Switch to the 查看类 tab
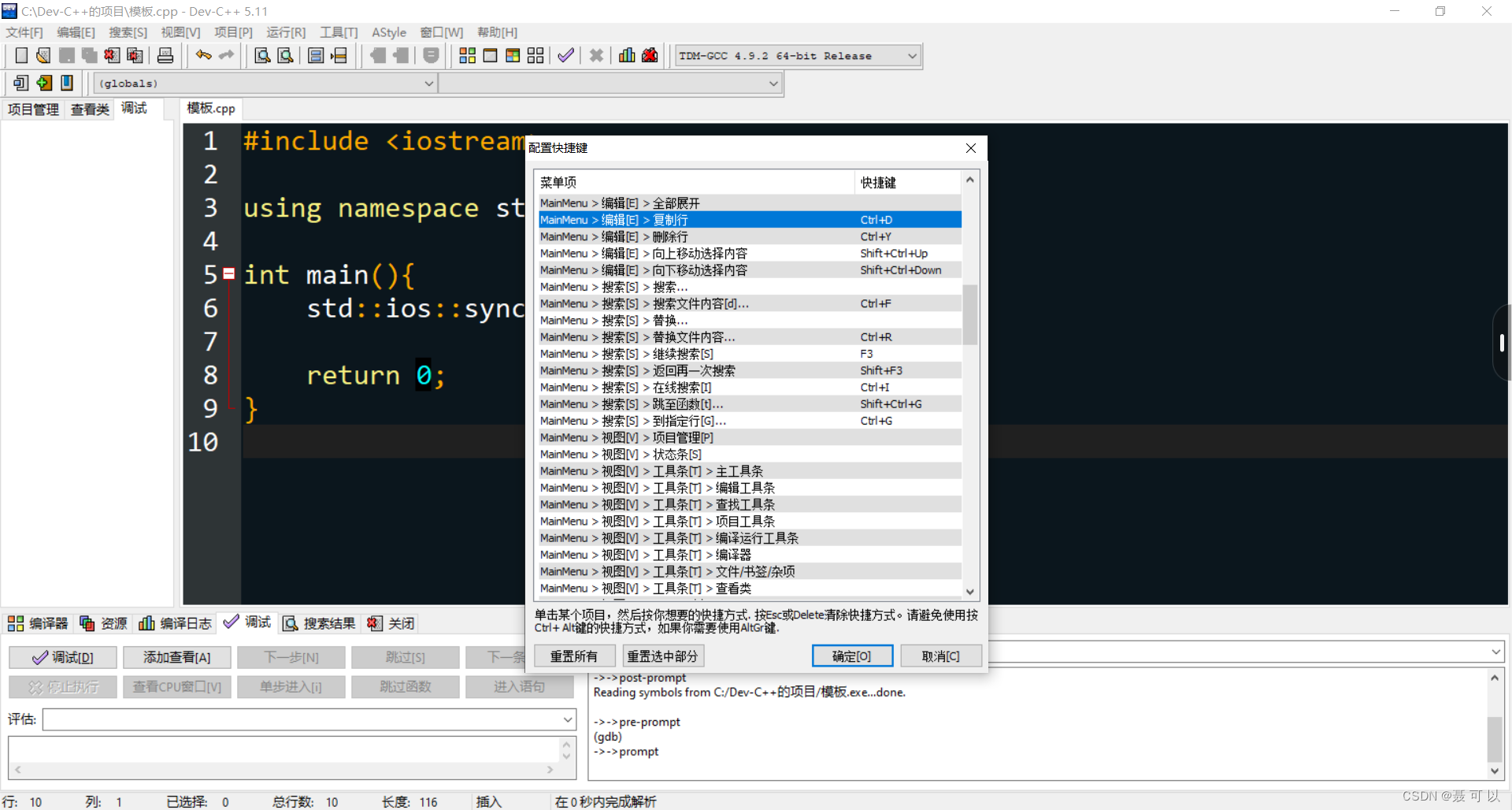The image size is (1512, 810). pyautogui.click(x=90, y=110)
